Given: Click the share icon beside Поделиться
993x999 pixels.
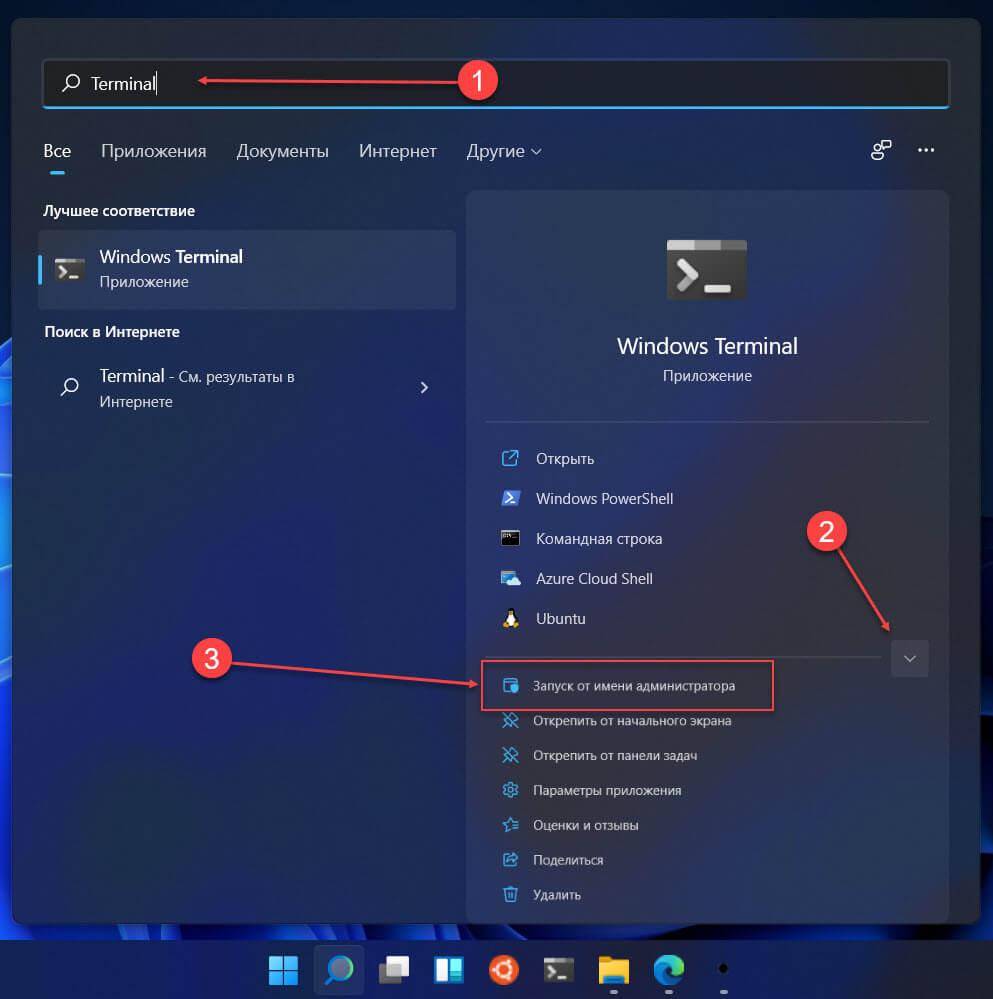Looking at the screenshot, I should pos(510,860).
